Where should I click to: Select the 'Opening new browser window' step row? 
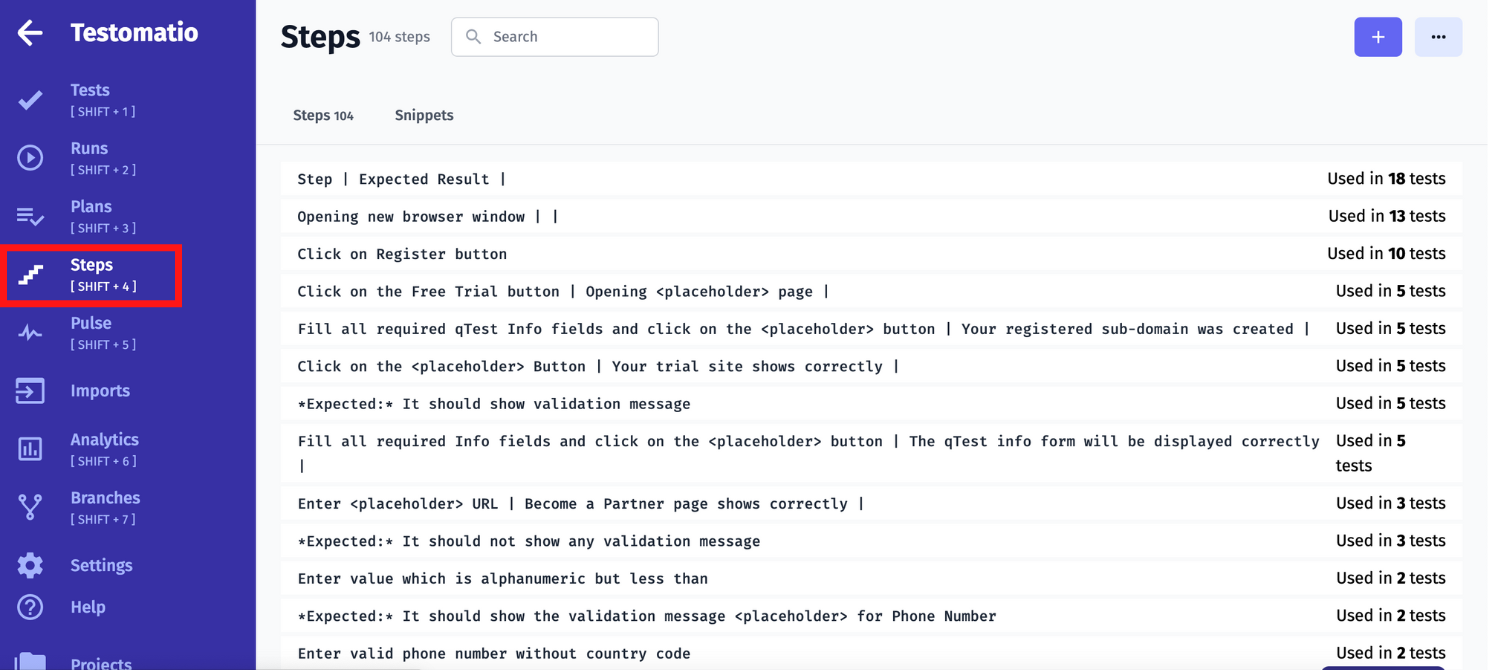point(427,217)
